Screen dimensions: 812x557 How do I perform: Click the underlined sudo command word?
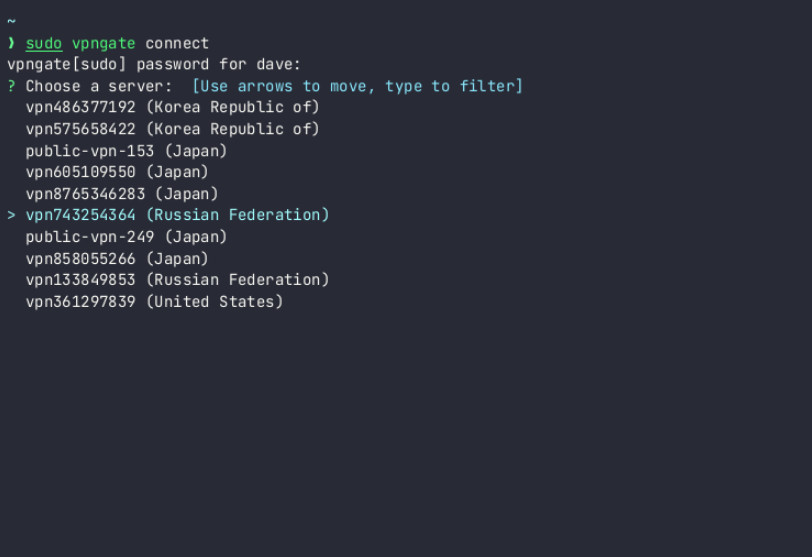pyautogui.click(x=44, y=43)
